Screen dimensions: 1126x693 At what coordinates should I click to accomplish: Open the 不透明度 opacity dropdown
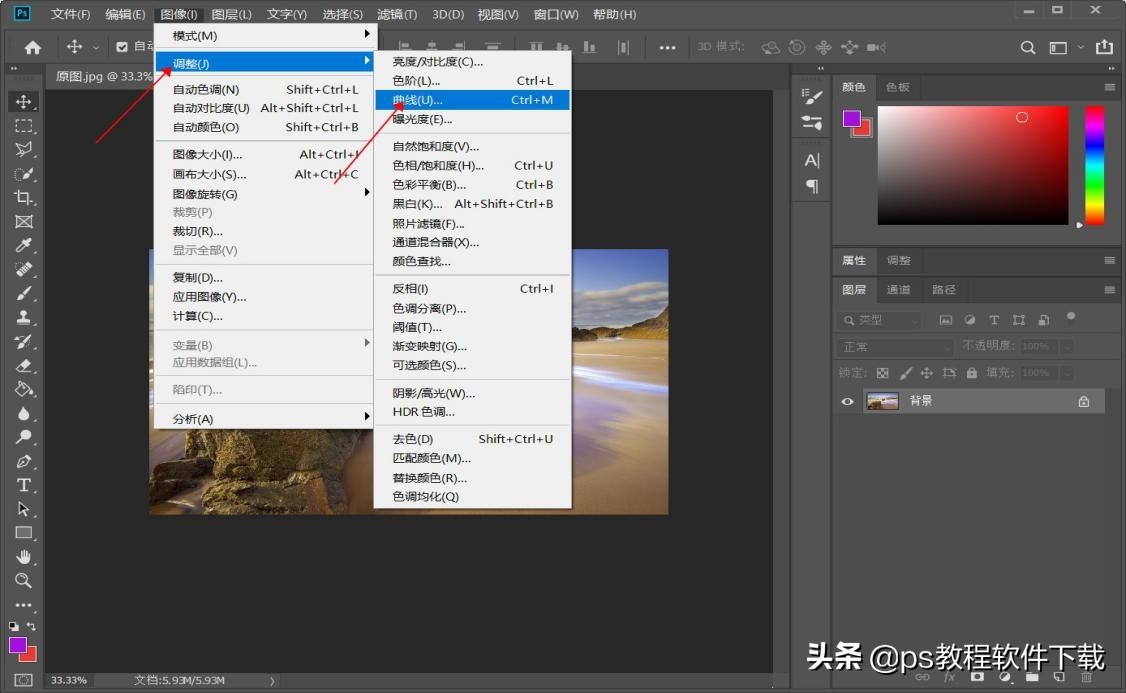[1067, 347]
